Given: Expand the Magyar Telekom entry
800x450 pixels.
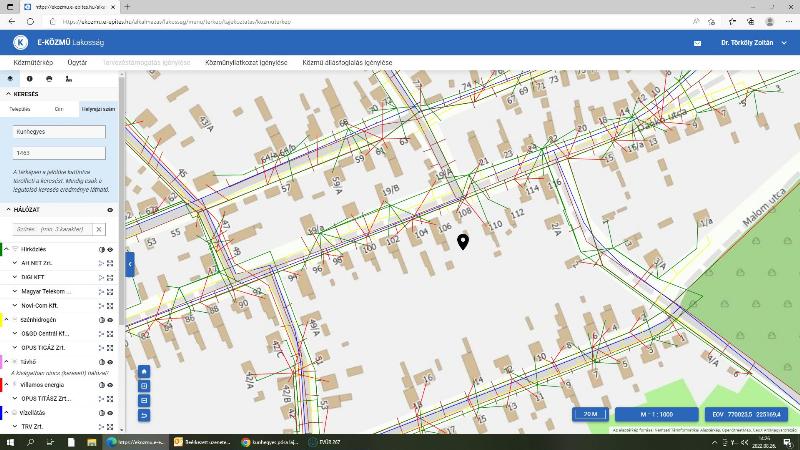Looking at the screenshot, I should (x=15, y=292).
